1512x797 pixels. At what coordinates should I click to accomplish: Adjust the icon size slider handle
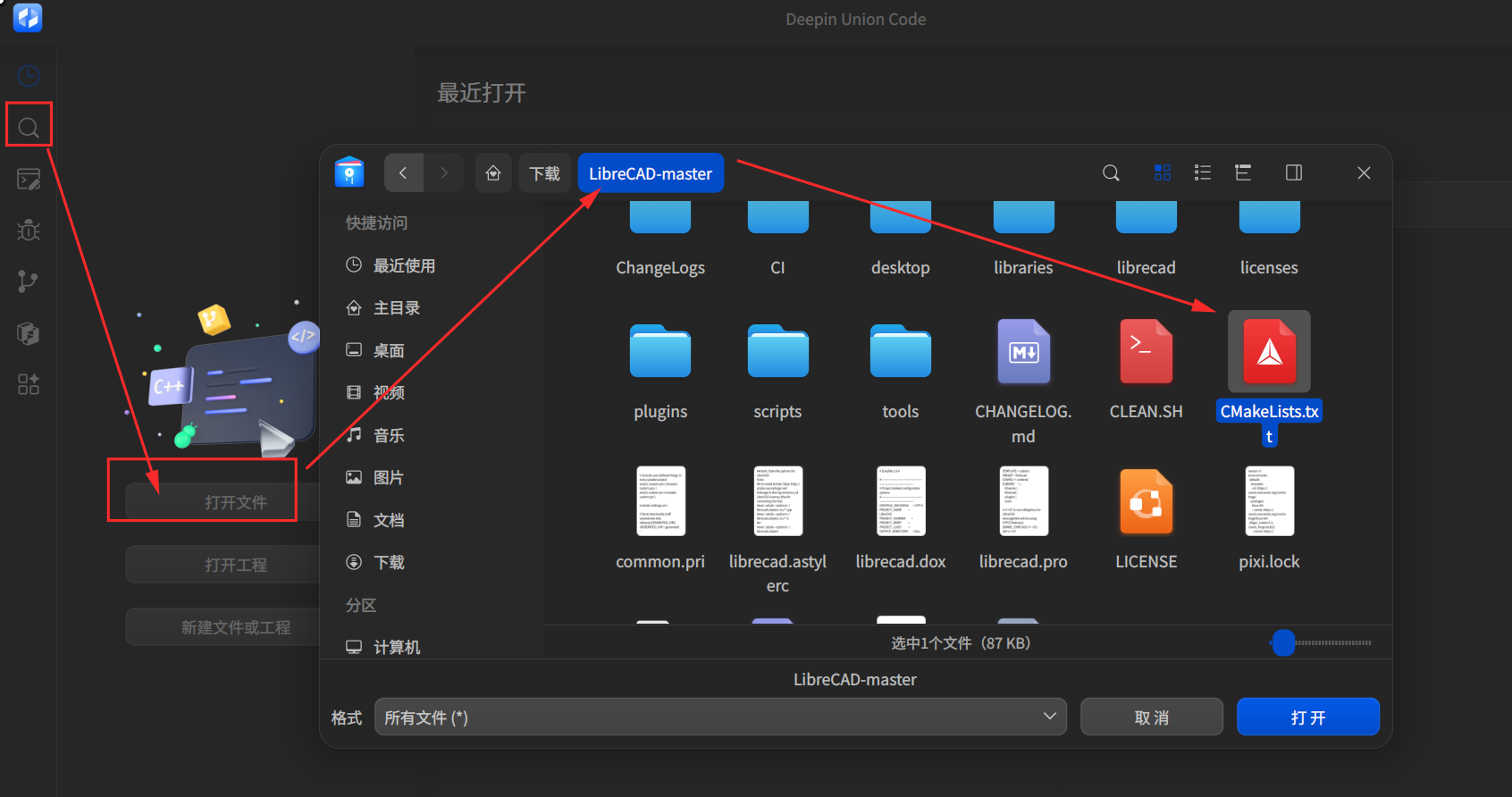click(x=1283, y=642)
